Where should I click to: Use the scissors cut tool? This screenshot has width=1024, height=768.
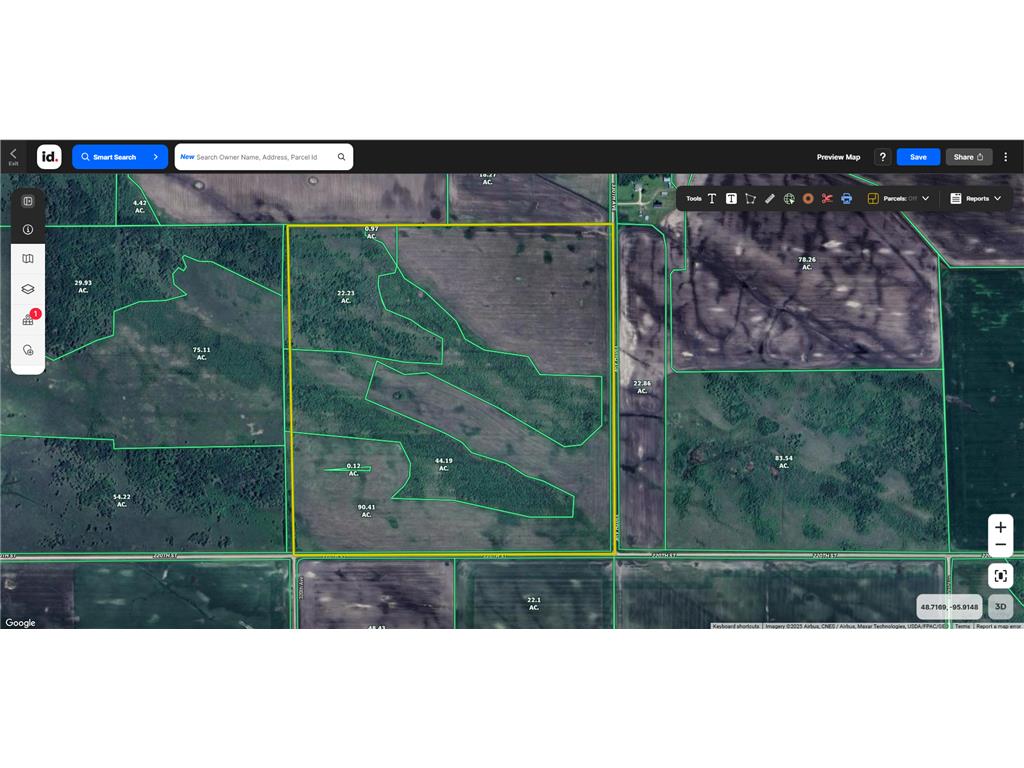pos(826,198)
